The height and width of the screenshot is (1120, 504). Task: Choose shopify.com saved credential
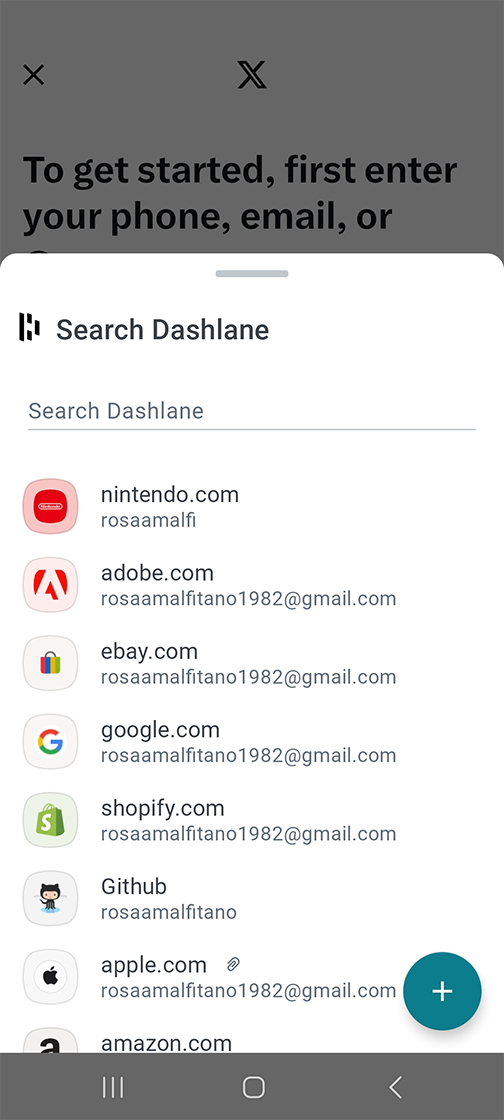(x=252, y=820)
